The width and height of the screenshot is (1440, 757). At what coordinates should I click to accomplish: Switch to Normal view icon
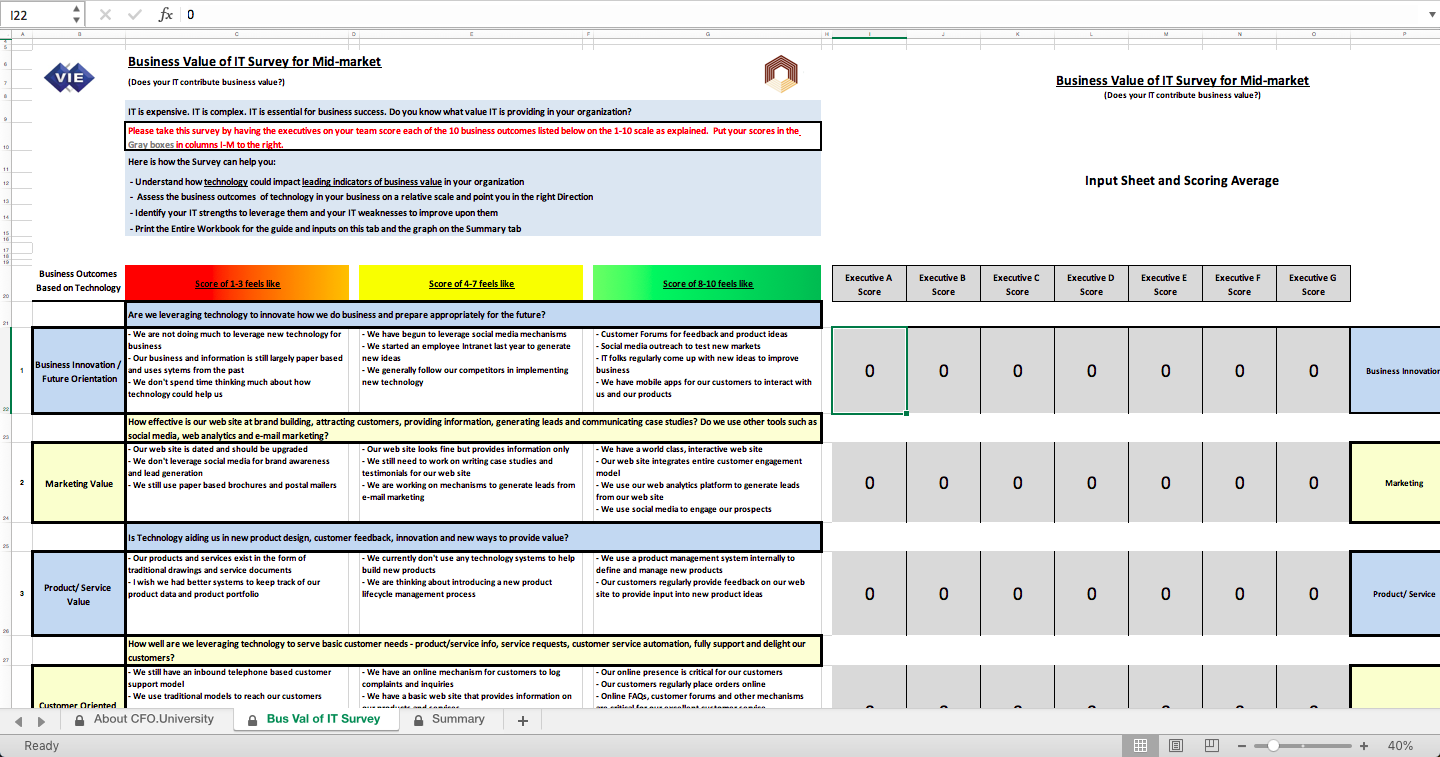1140,746
